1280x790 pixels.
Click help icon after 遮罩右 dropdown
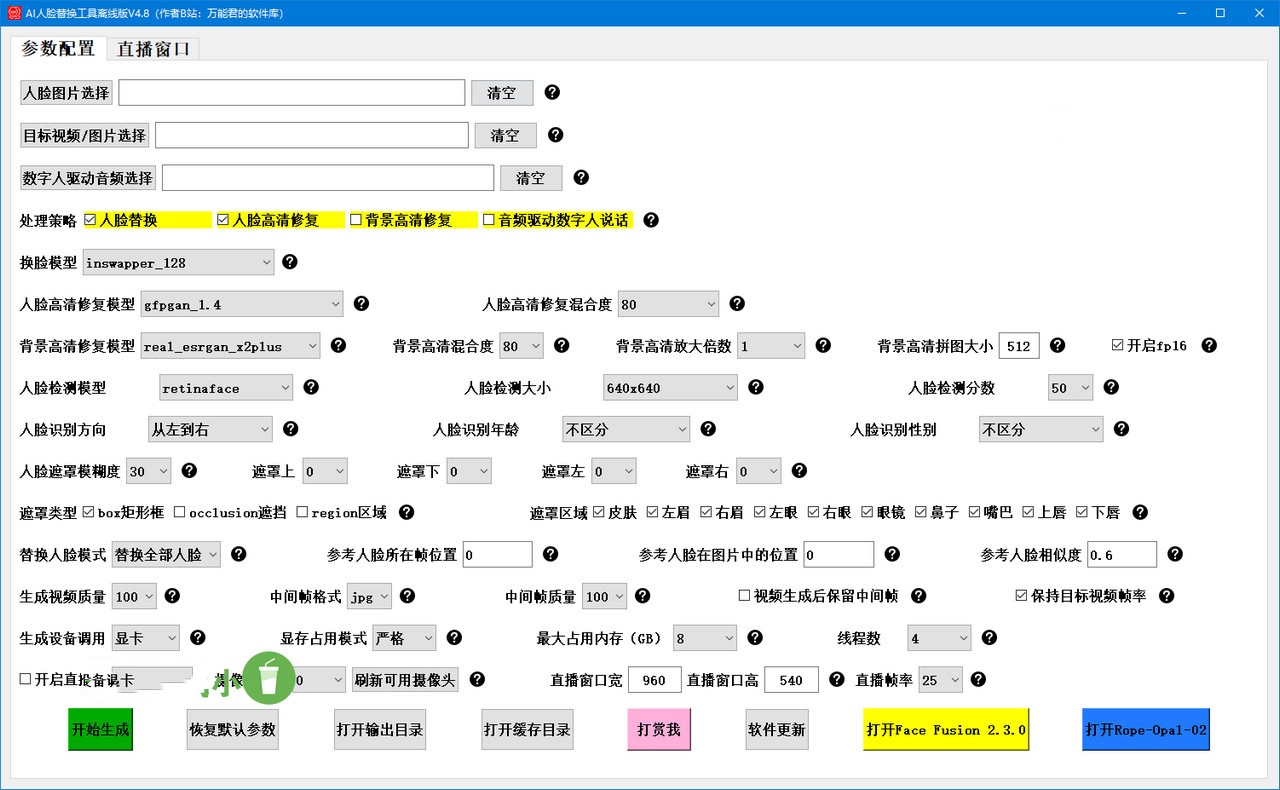coord(799,470)
